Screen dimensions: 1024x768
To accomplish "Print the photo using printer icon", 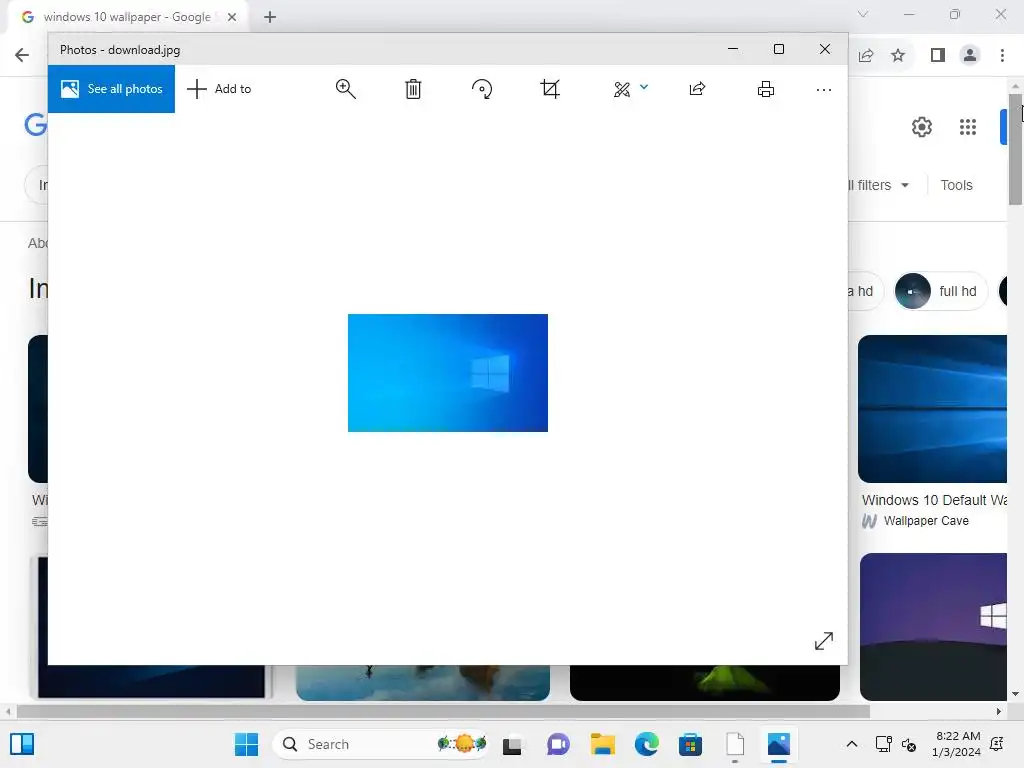I will 766,89.
